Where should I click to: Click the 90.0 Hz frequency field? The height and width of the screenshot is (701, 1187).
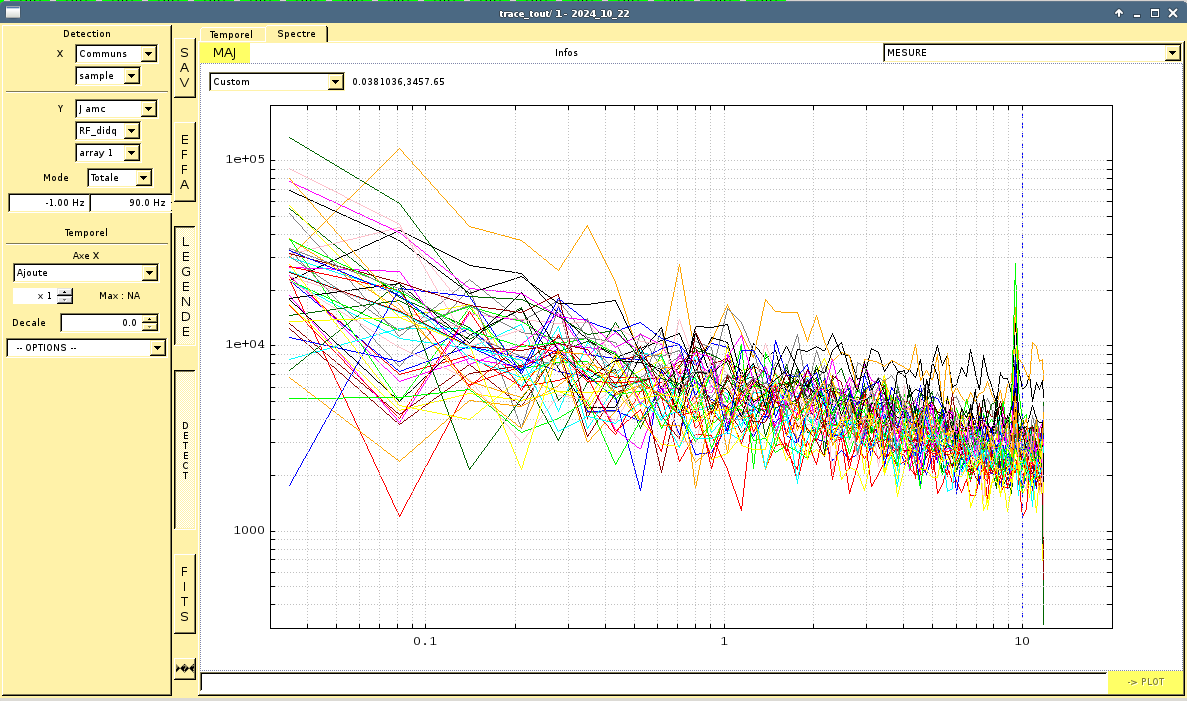131,203
